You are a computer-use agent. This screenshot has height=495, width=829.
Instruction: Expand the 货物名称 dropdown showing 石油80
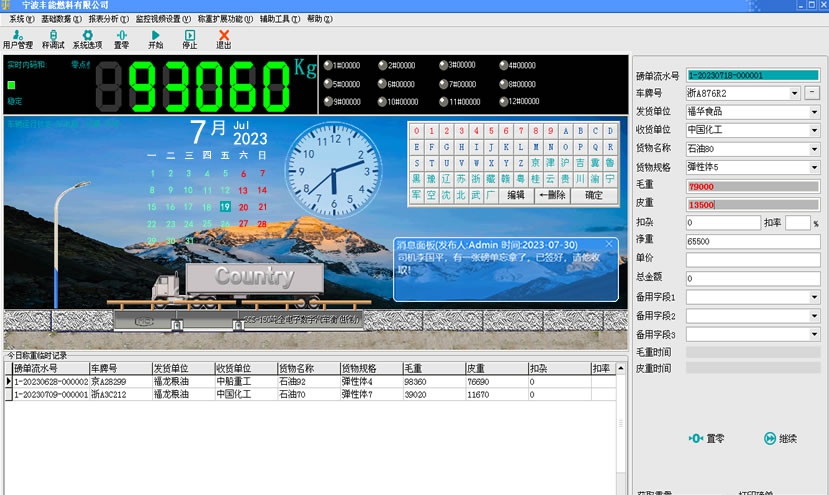coord(814,149)
